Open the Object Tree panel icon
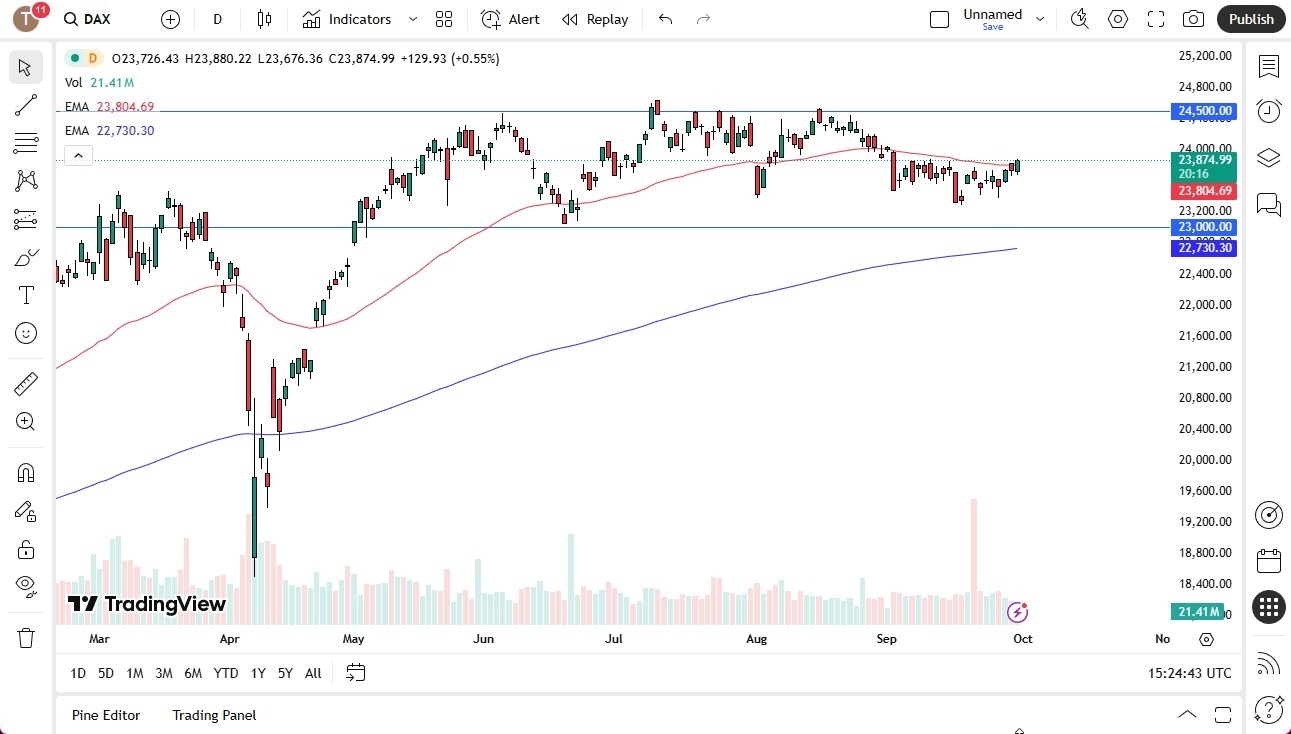This screenshot has height=734, width=1291. [1269, 157]
